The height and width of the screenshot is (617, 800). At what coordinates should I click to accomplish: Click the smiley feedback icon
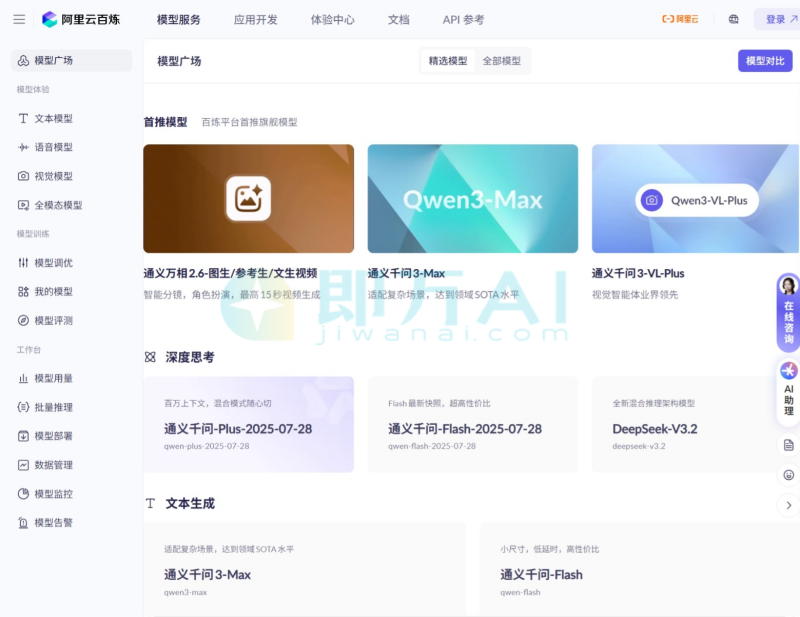click(x=788, y=475)
